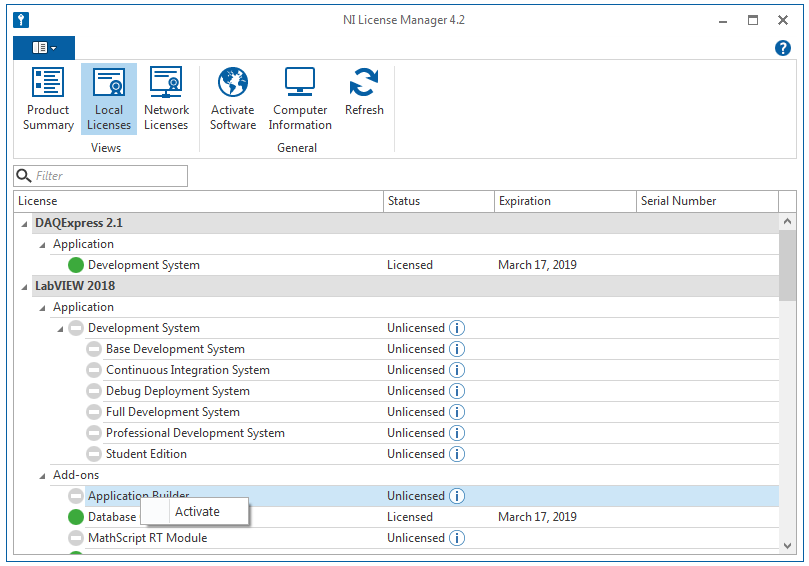Viewport: 809px width, 566px height.
Task: Sort by the Status column header
Action: [x=438, y=201]
